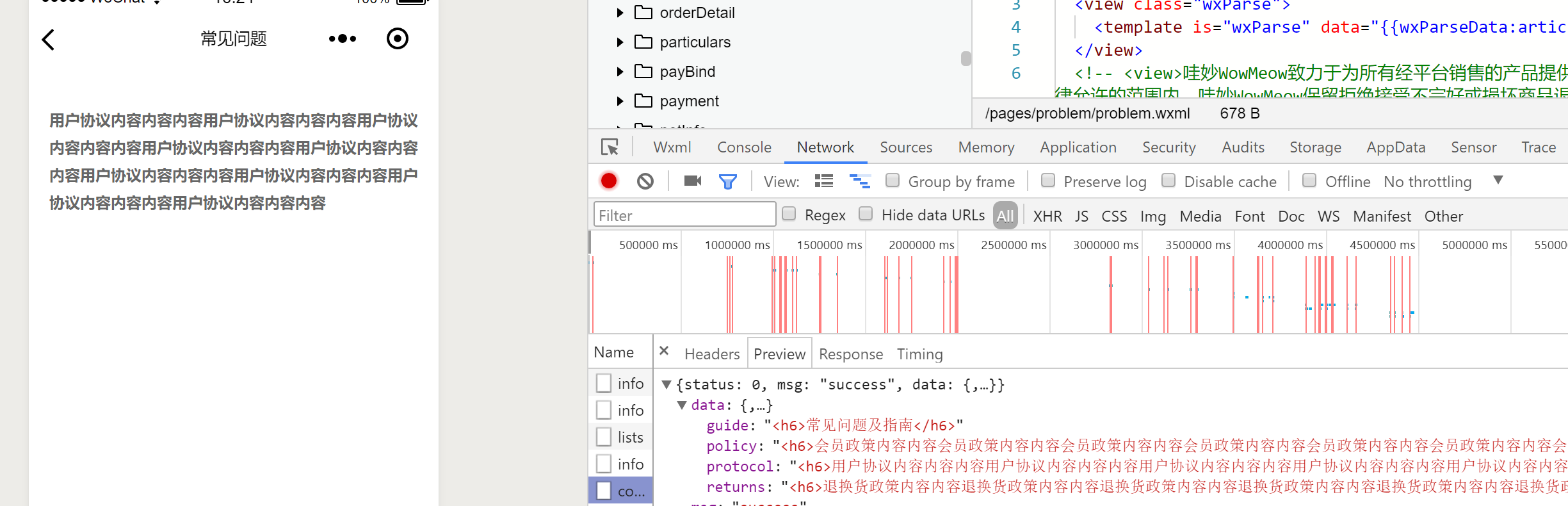Toggle the capture screenshots camera icon
Viewport: 1568px width, 506px height.
click(692, 181)
